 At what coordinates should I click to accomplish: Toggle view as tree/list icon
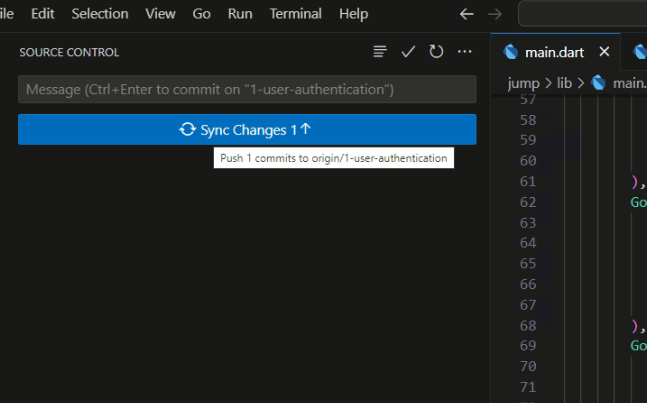[x=380, y=52]
